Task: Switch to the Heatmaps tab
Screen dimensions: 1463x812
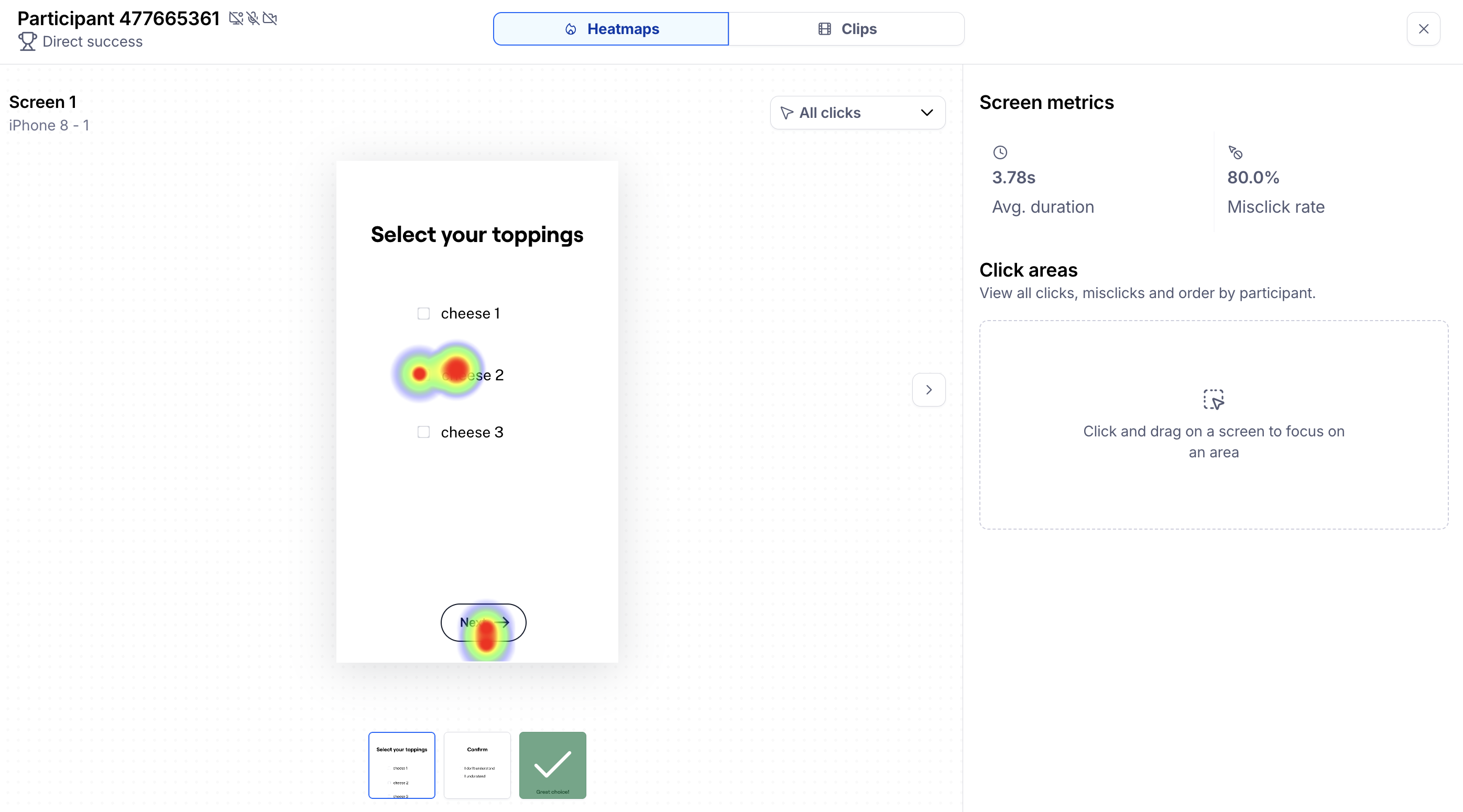Action: pyautogui.click(x=610, y=29)
